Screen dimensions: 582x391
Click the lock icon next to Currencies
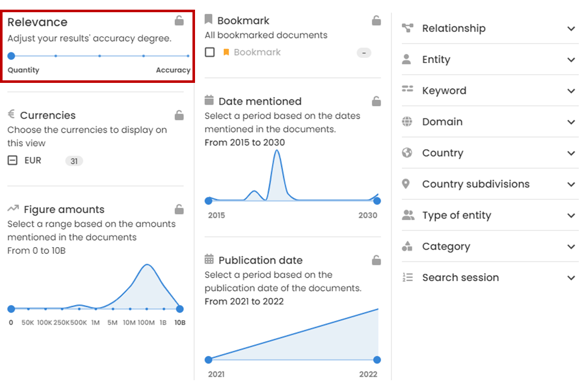[x=179, y=115]
